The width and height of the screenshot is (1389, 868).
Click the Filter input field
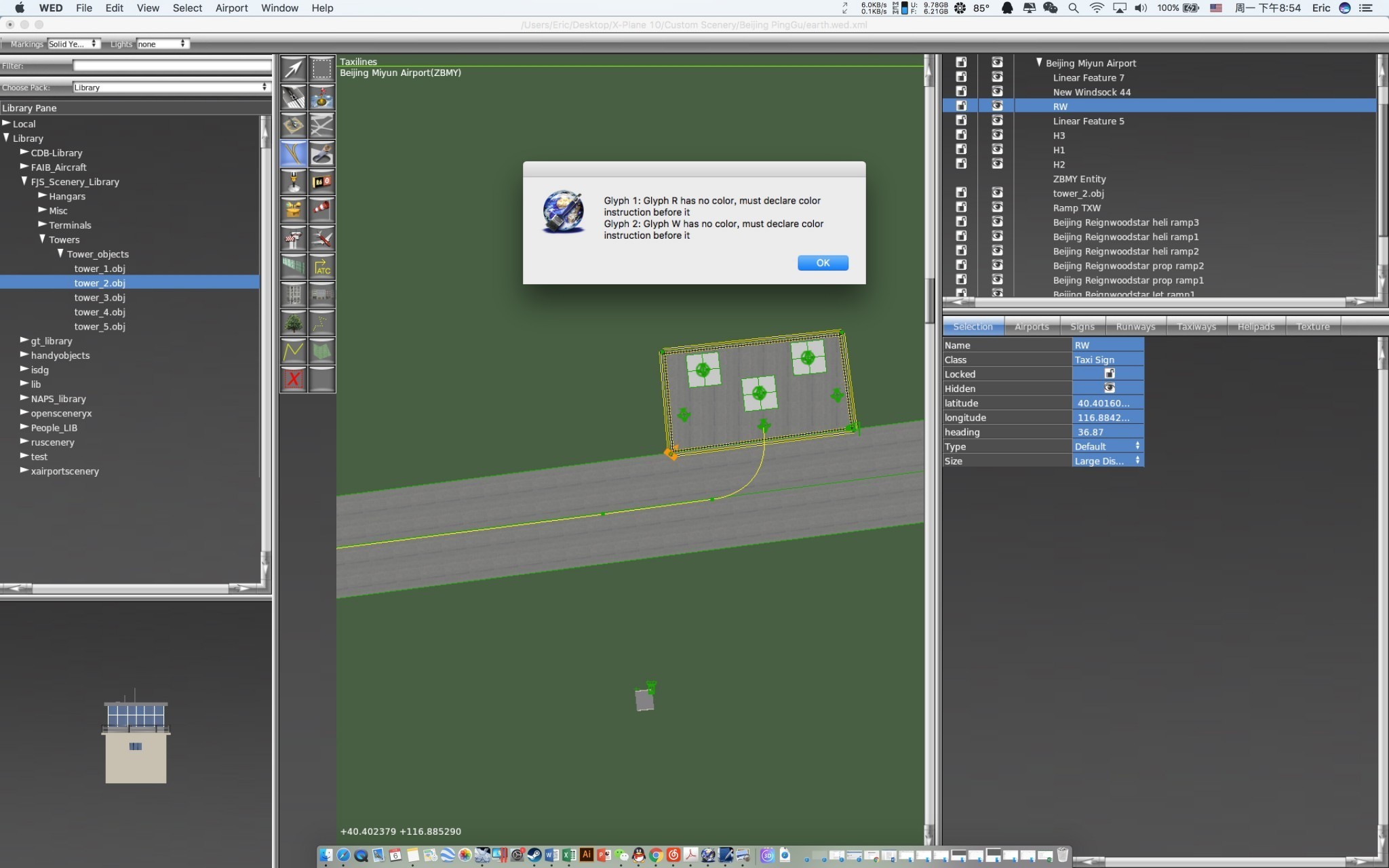pyautogui.click(x=172, y=66)
